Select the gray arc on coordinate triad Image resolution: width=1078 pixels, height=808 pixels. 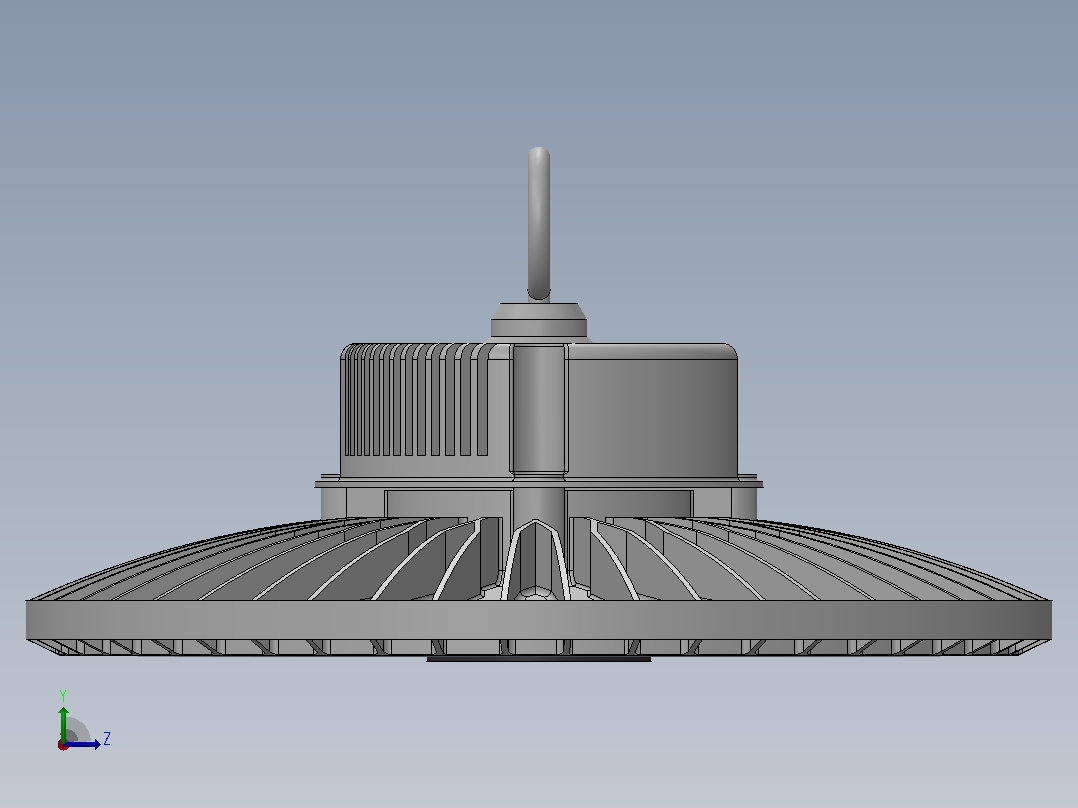coord(79,729)
